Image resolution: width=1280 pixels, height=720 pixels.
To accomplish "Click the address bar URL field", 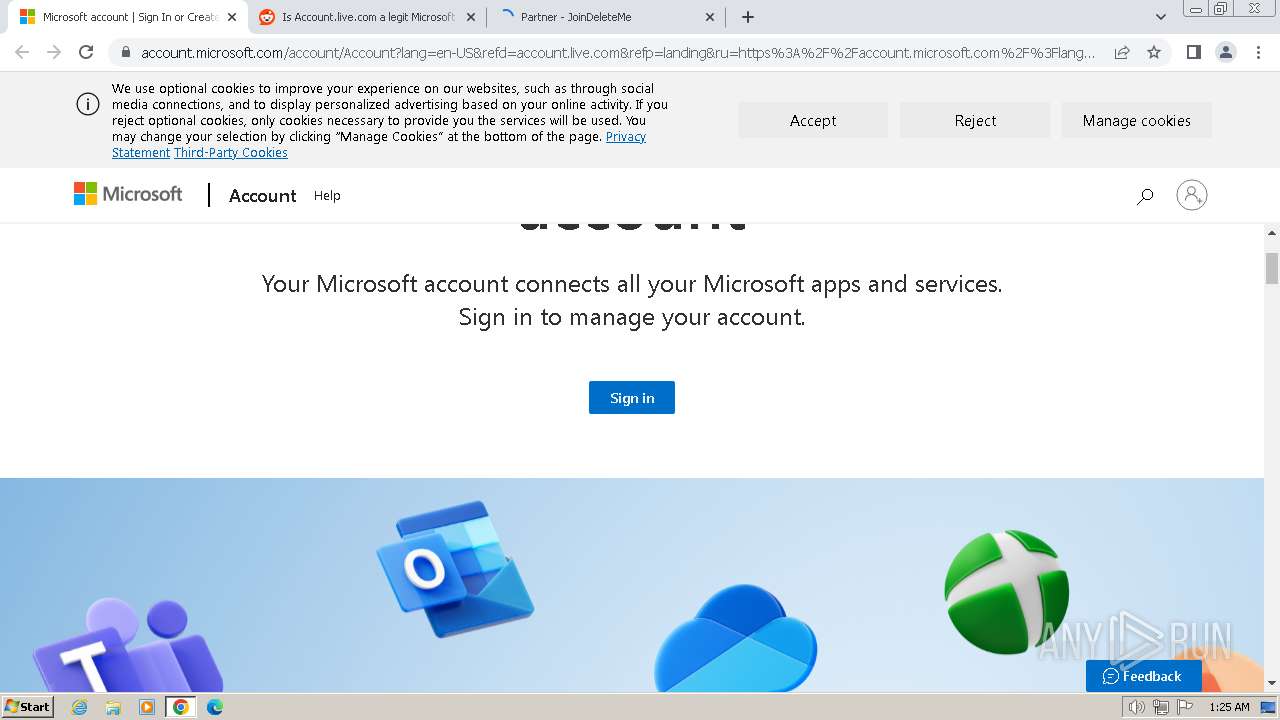I will point(618,53).
